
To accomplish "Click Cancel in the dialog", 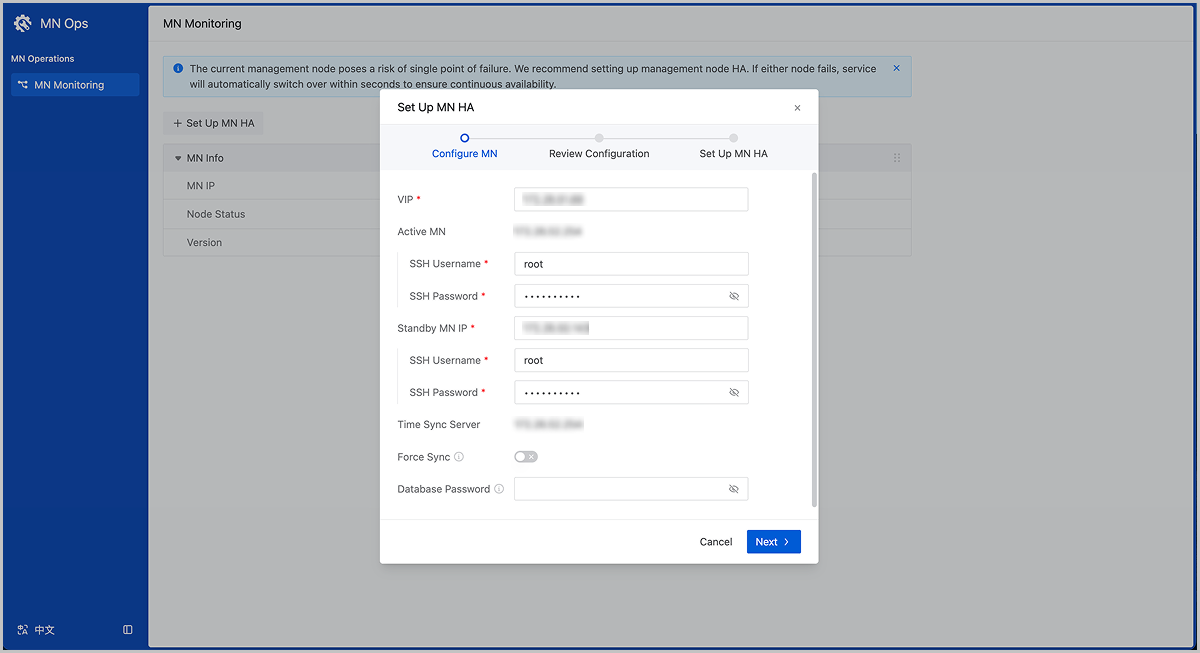I will pyautogui.click(x=716, y=542).
